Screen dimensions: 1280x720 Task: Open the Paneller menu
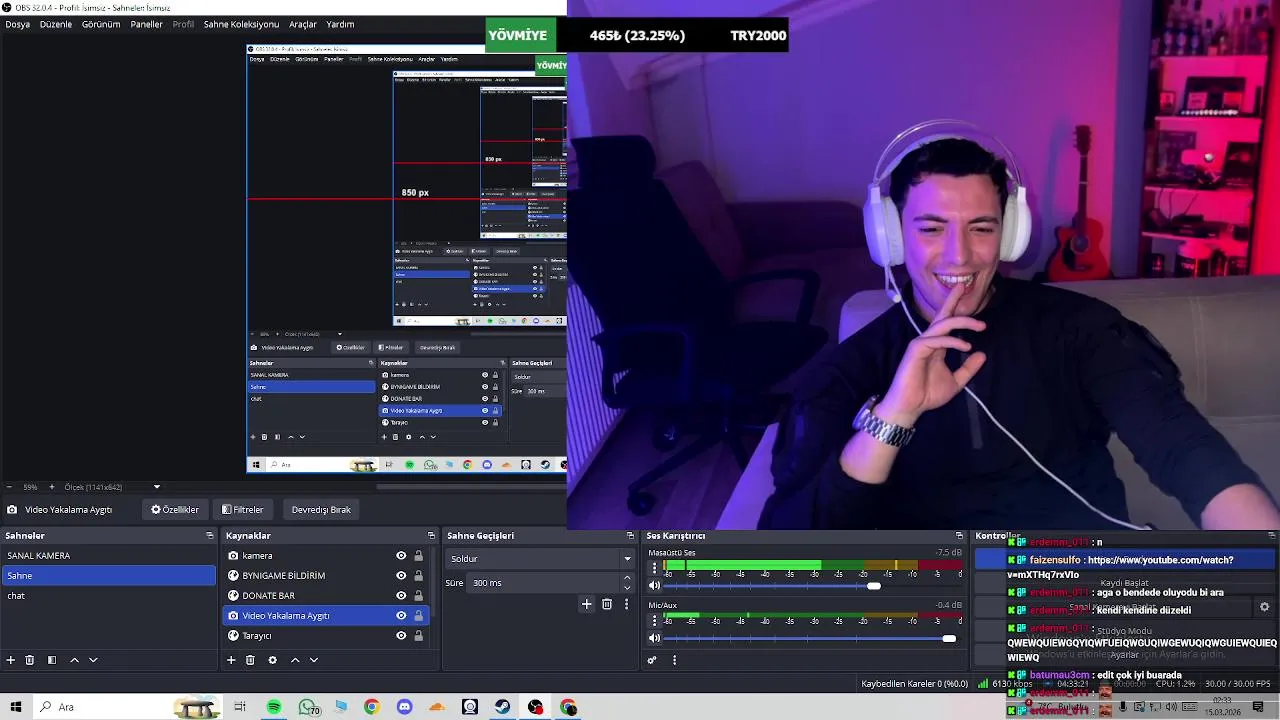(x=146, y=24)
